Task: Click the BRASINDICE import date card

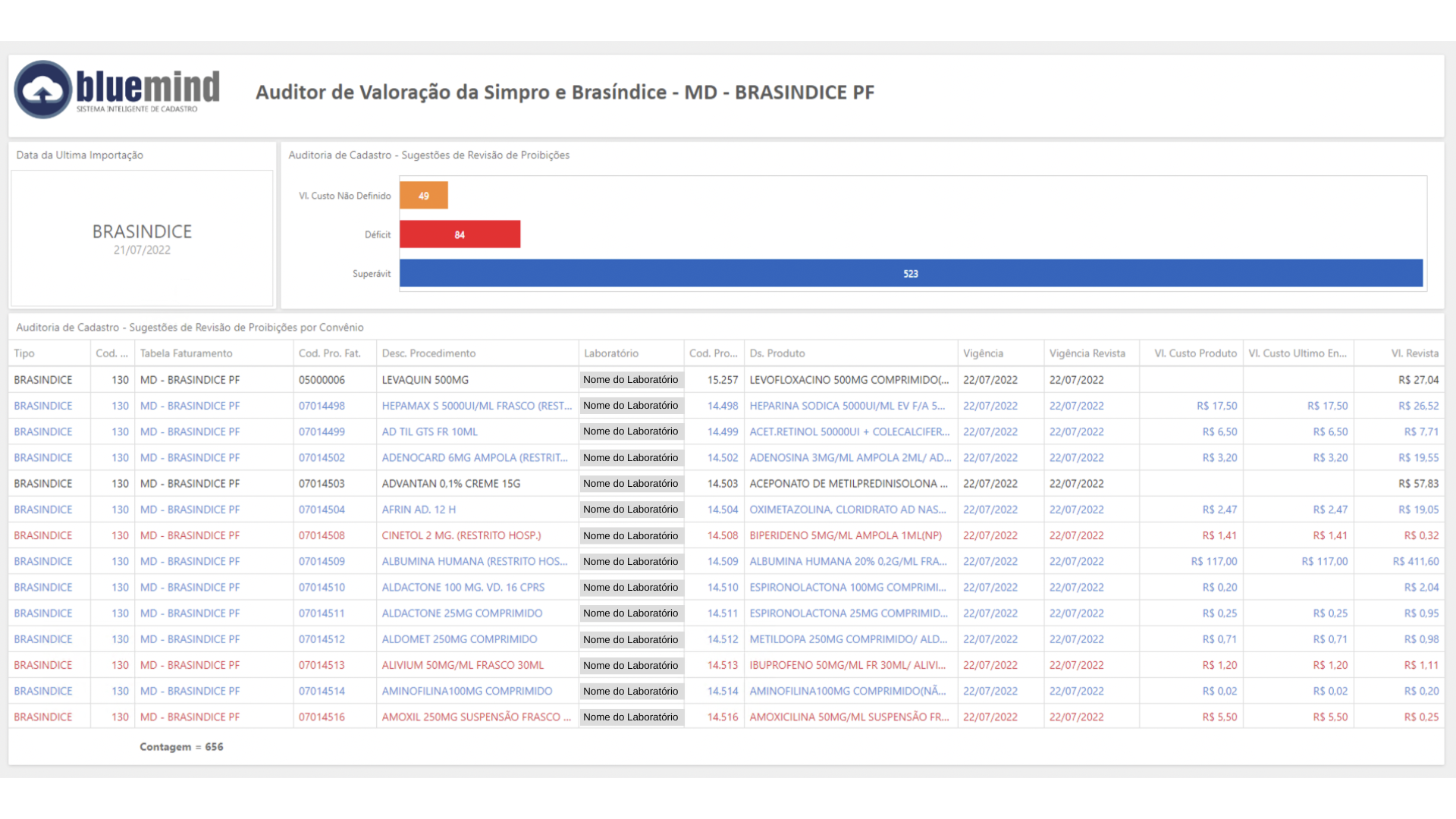Action: [x=142, y=238]
